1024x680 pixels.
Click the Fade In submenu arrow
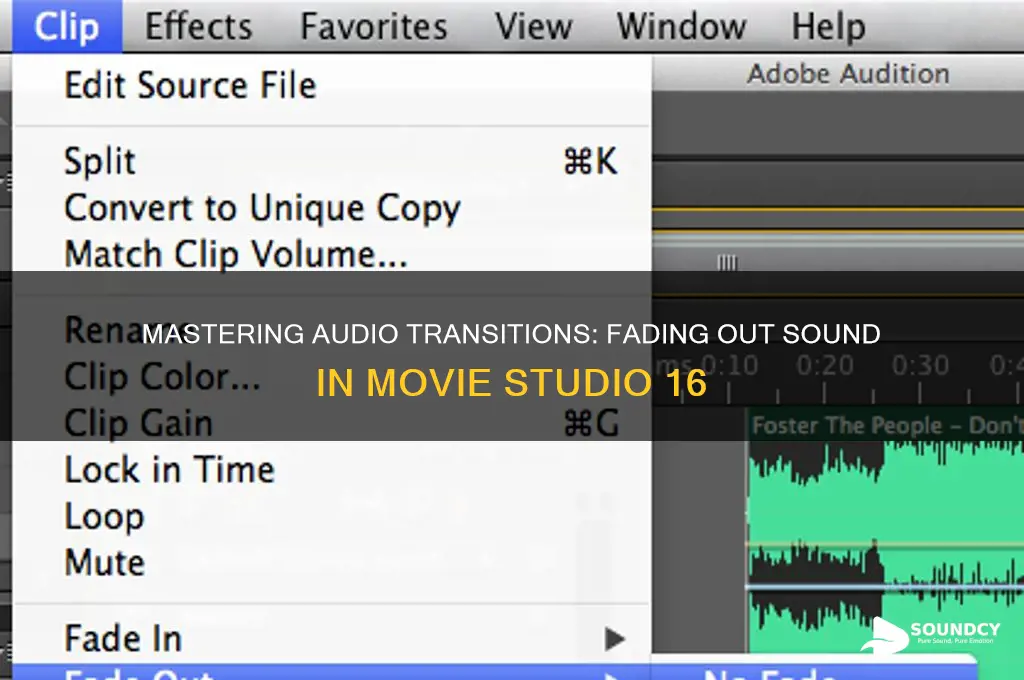614,639
